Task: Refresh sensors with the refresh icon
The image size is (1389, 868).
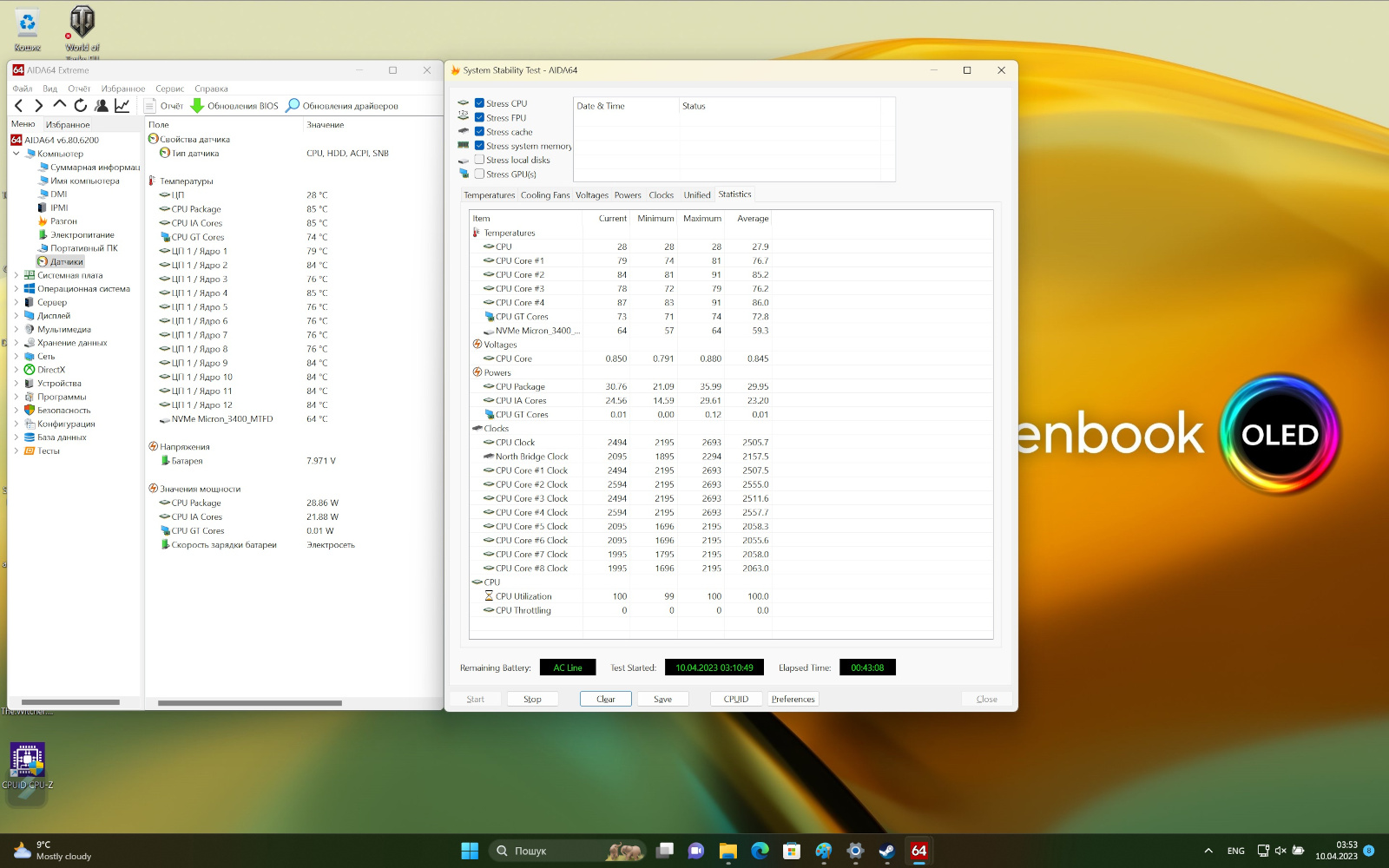Action: (81, 106)
